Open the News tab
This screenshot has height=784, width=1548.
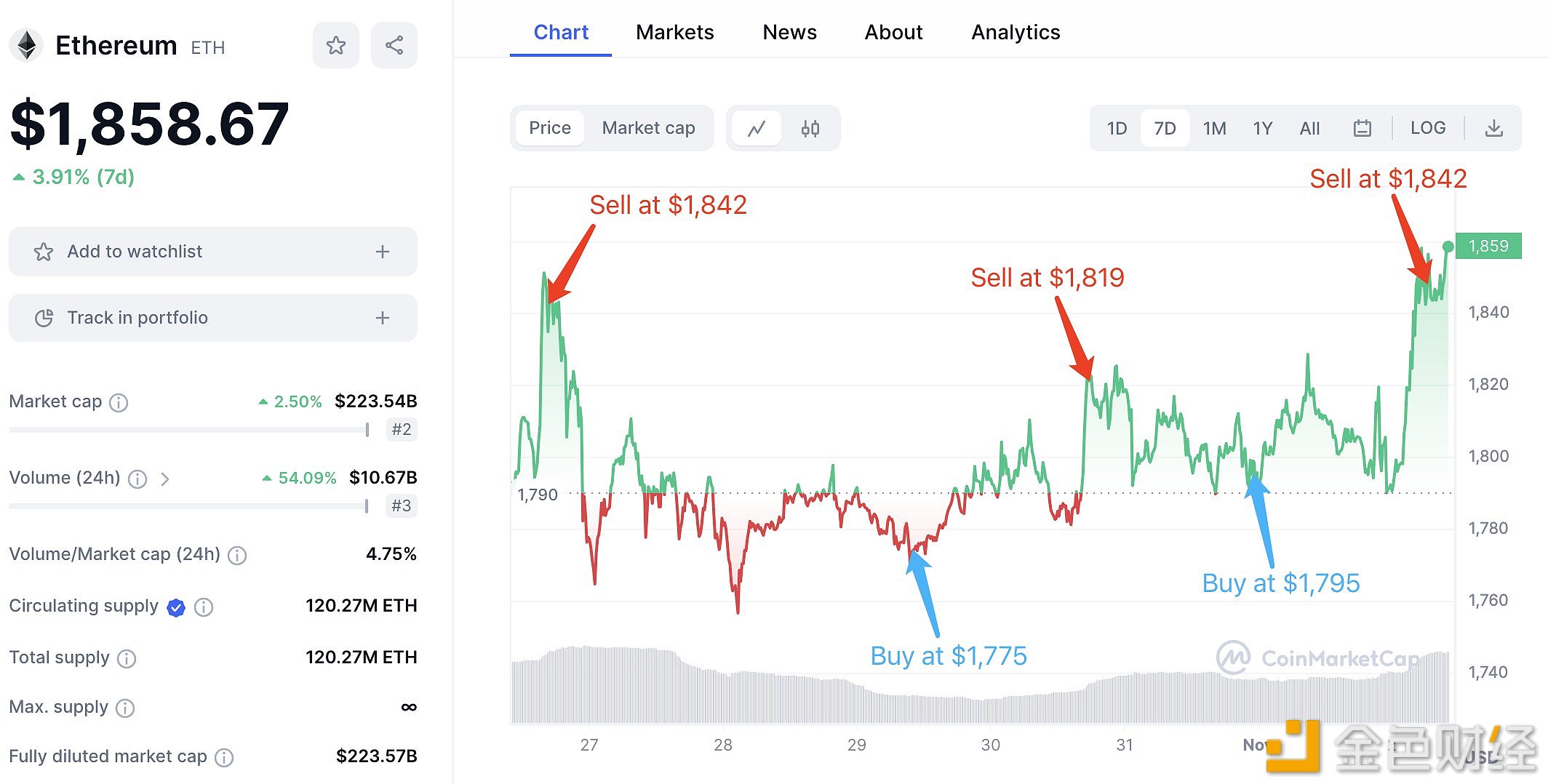point(789,32)
